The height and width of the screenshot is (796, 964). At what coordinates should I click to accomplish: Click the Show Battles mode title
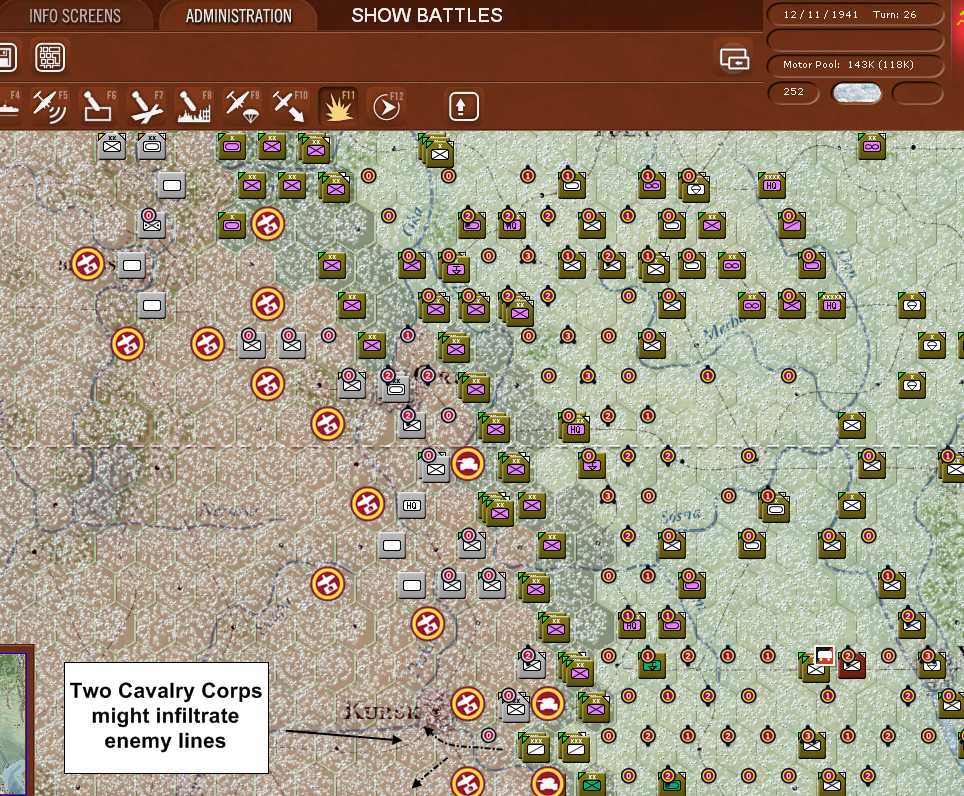tap(427, 15)
